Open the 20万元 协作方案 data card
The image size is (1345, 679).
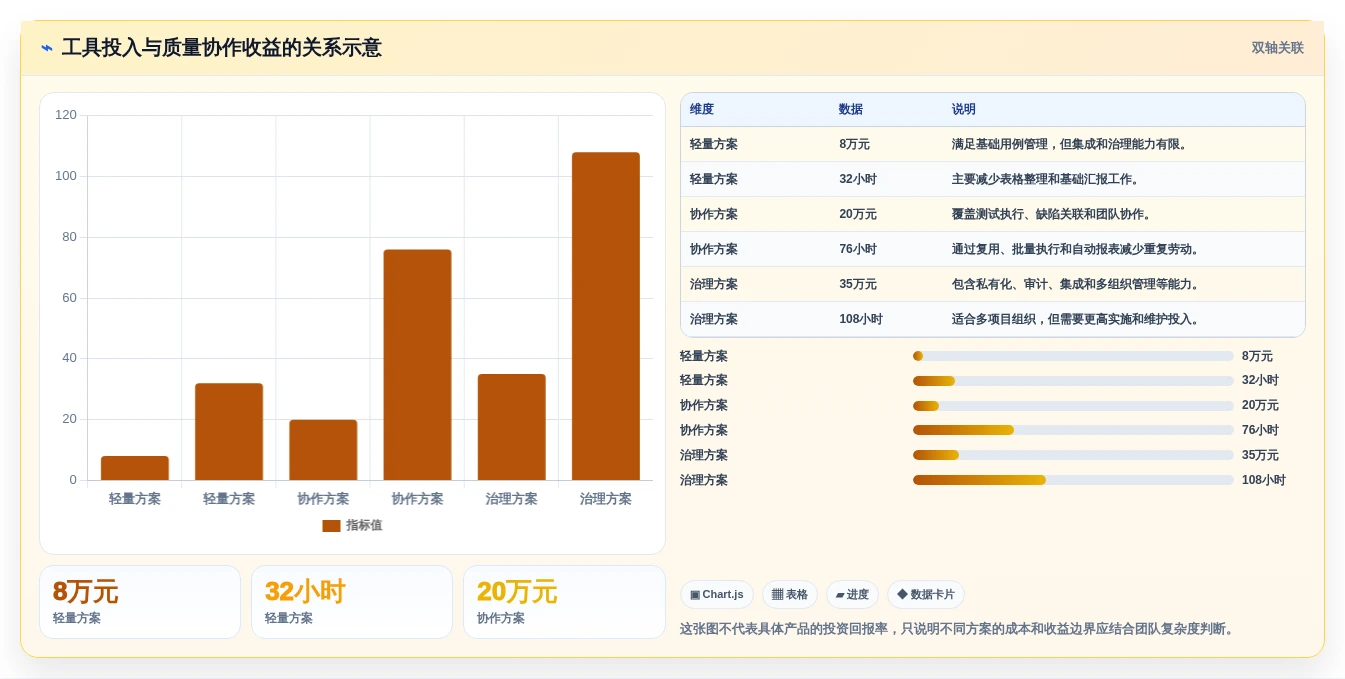pos(564,602)
